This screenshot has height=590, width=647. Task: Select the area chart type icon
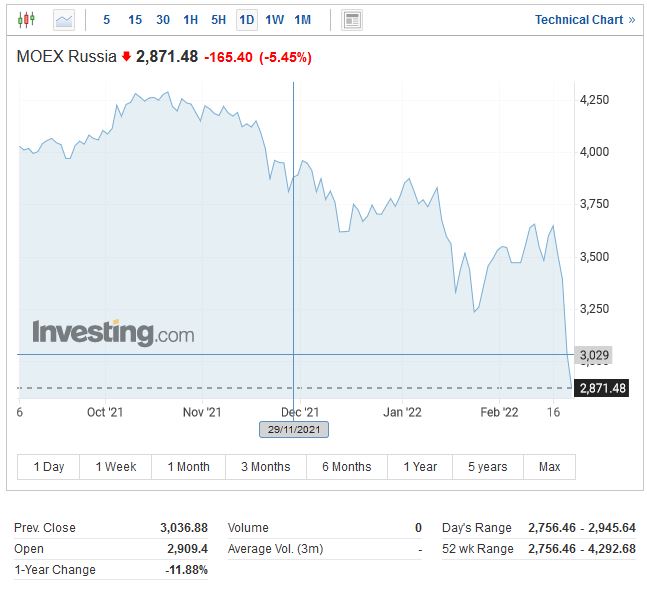click(63, 19)
